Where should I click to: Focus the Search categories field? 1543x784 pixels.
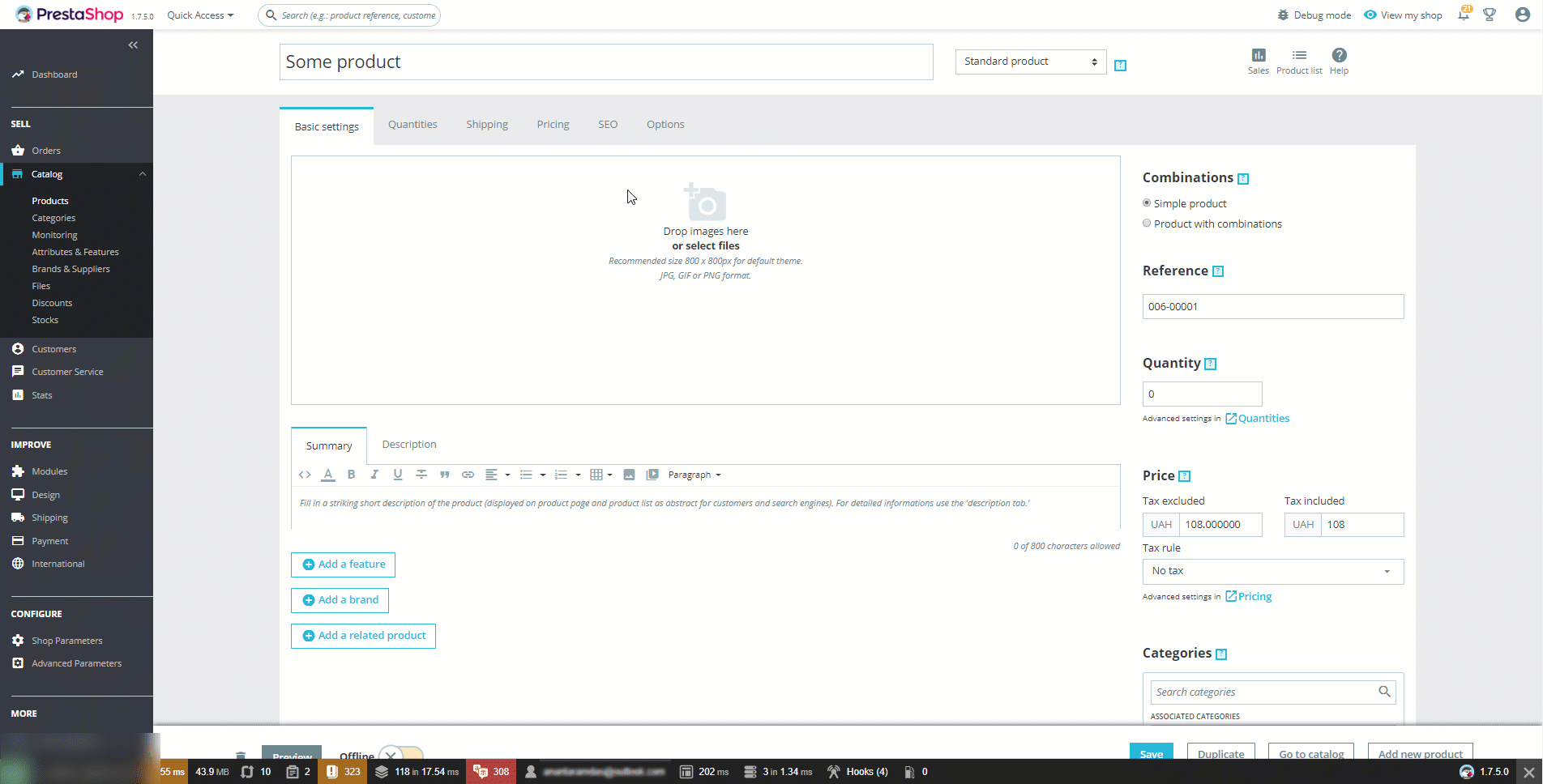pos(1273,692)
